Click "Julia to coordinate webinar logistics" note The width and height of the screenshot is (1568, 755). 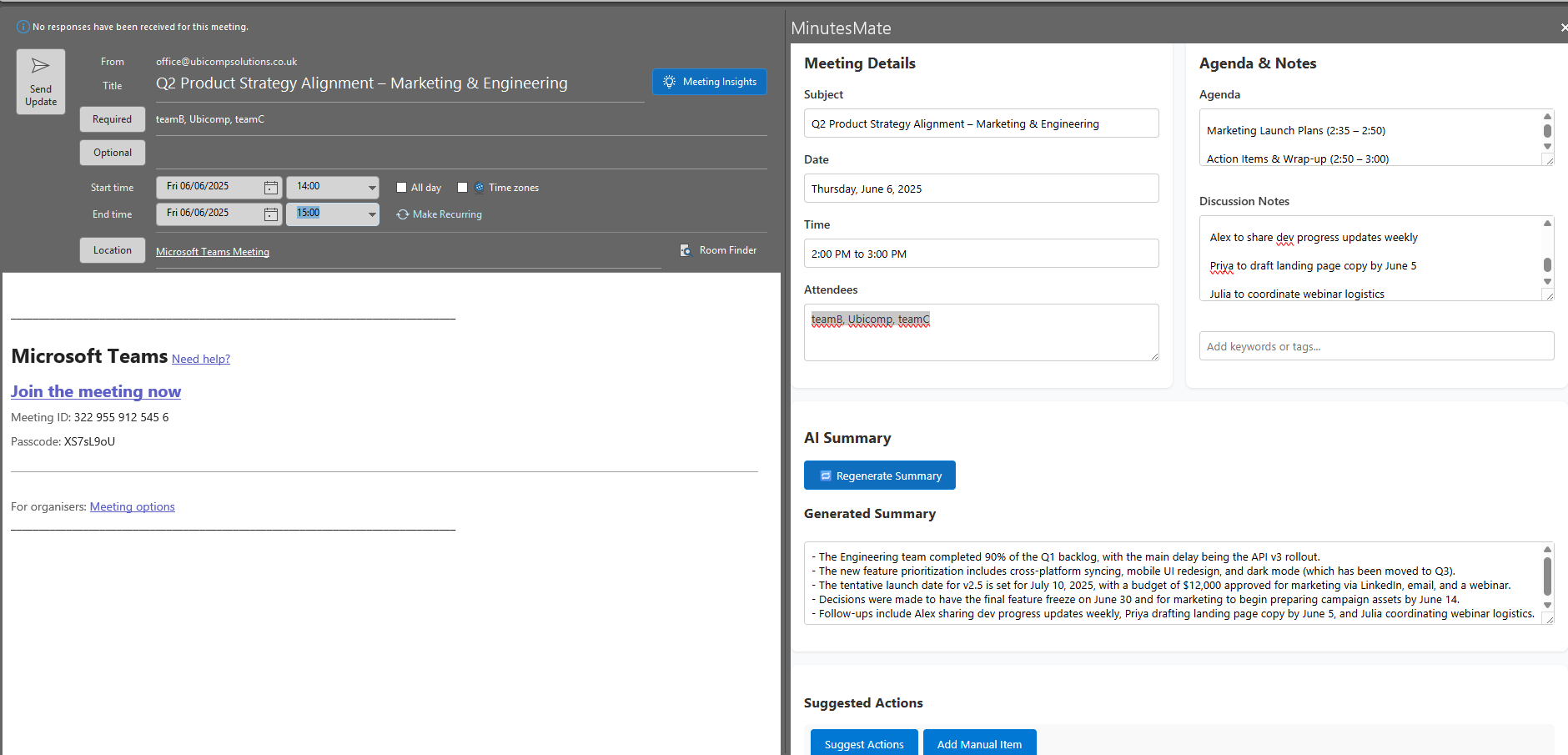1297,294
